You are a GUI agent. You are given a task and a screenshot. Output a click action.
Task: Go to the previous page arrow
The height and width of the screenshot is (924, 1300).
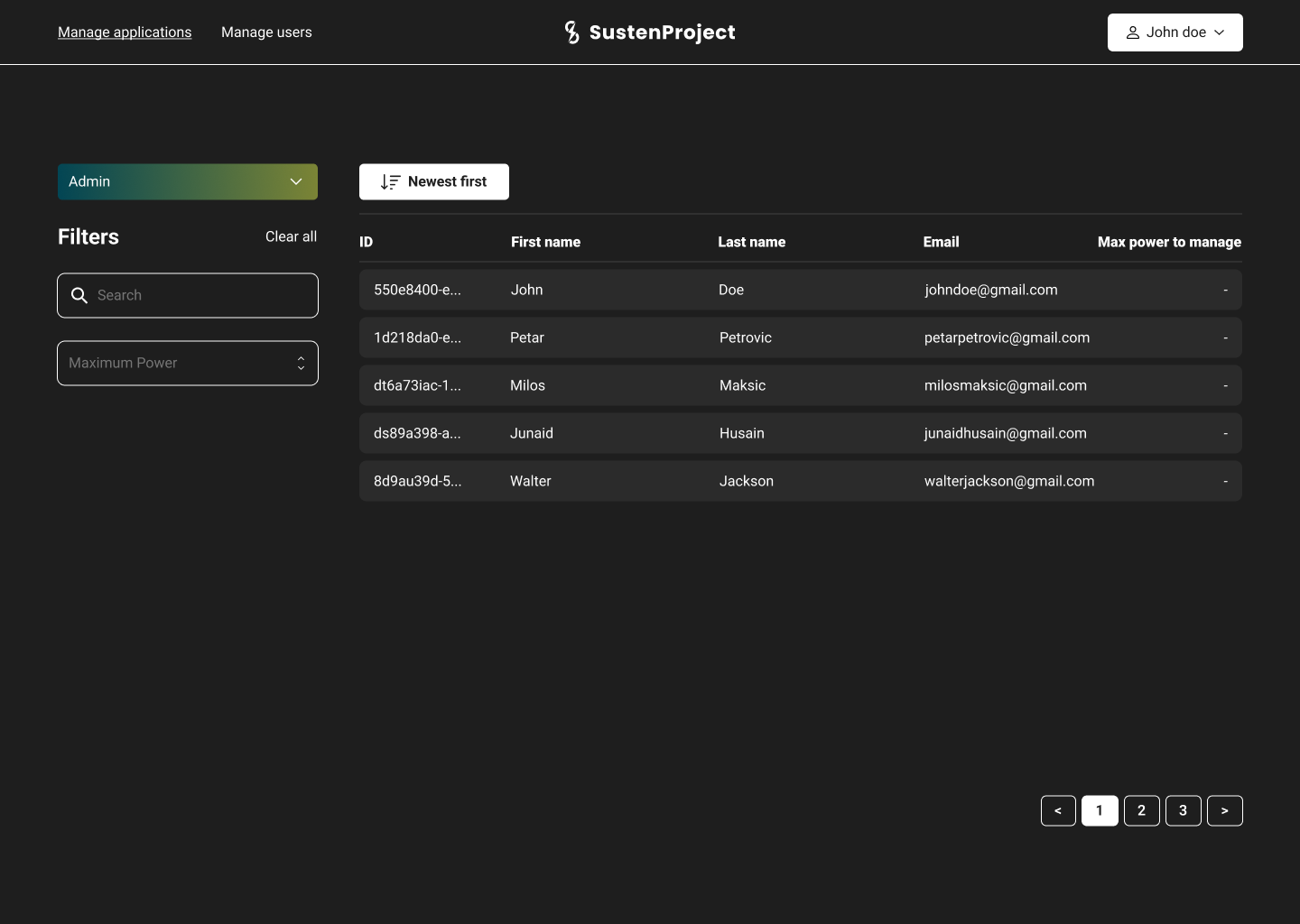(1058, 810)
